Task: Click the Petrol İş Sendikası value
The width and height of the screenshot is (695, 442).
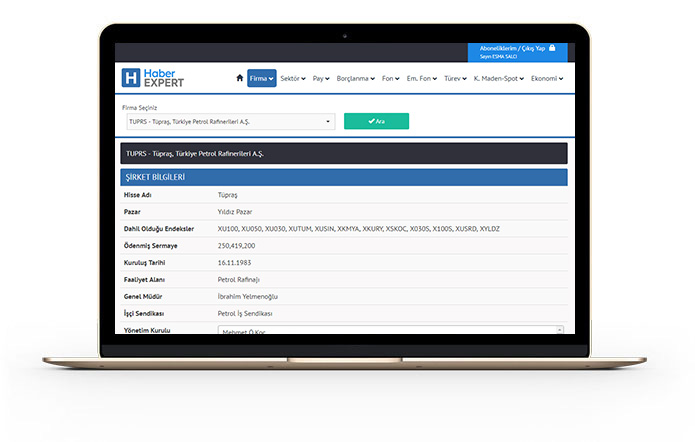Action: (245, 313)
